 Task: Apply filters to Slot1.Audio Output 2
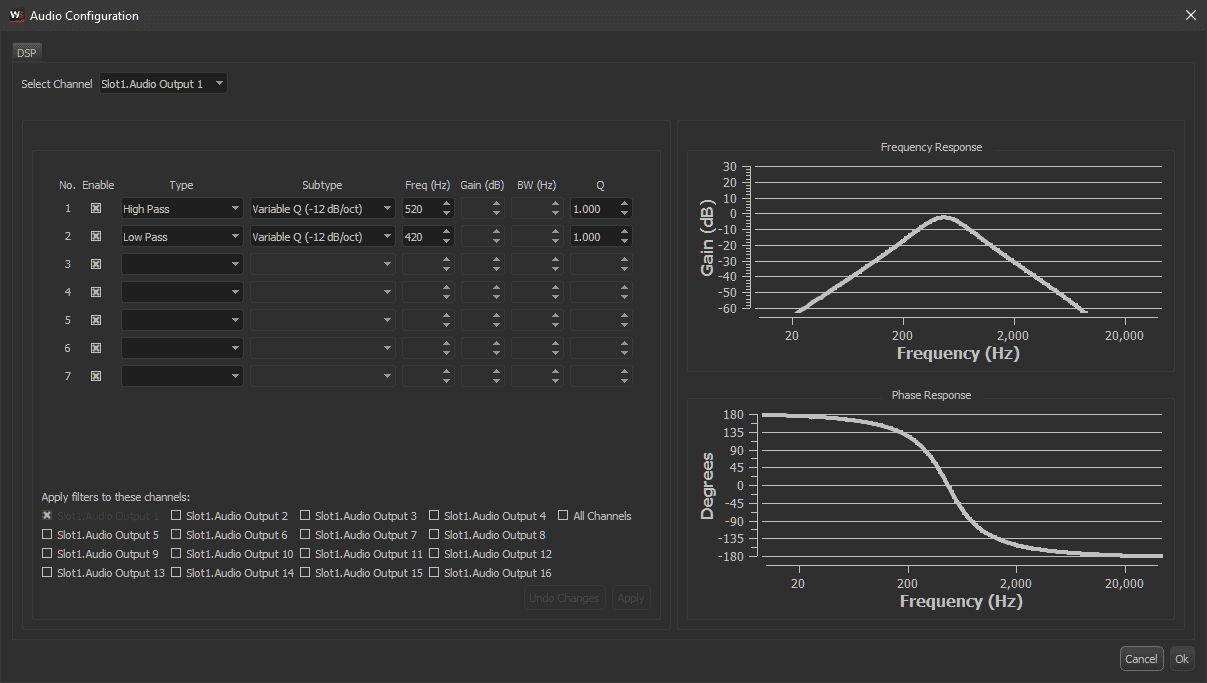point(177,516)
